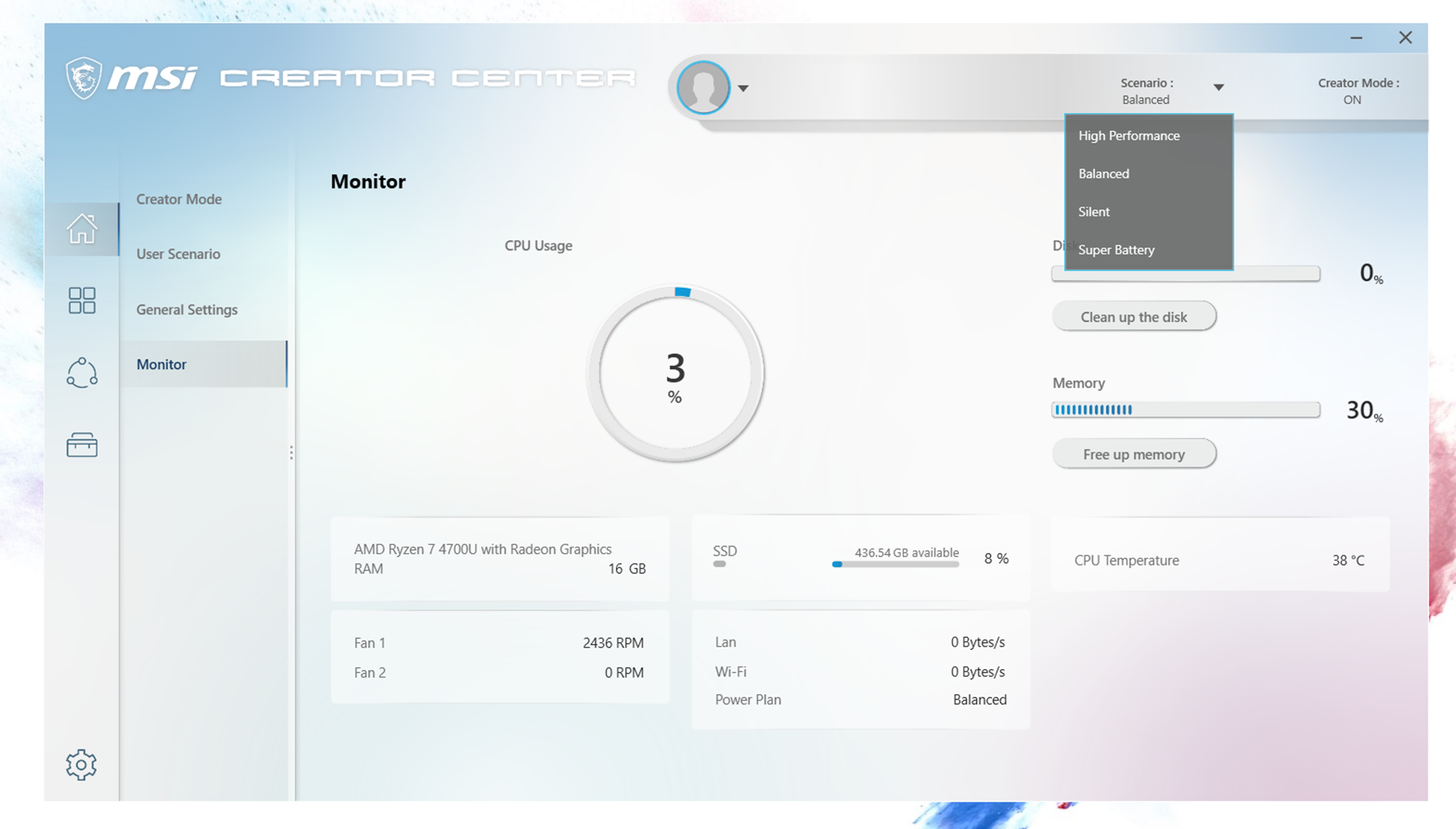Viewport: 1456px width, 829px height.
Task: Open the settings gear icon
Action: (x=81, y=765)
